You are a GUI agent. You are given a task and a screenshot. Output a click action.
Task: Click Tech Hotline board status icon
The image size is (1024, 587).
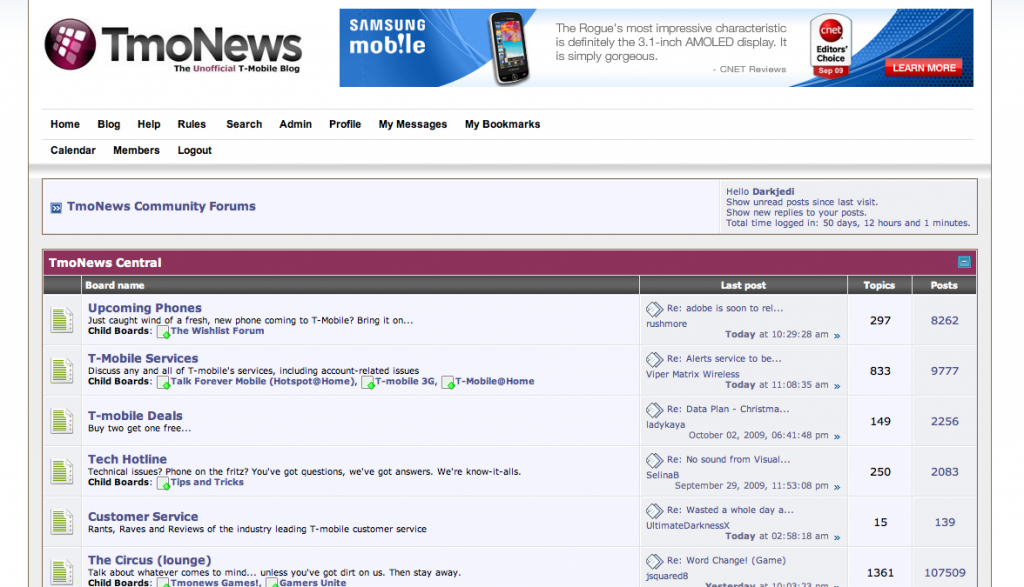[62, 471]
